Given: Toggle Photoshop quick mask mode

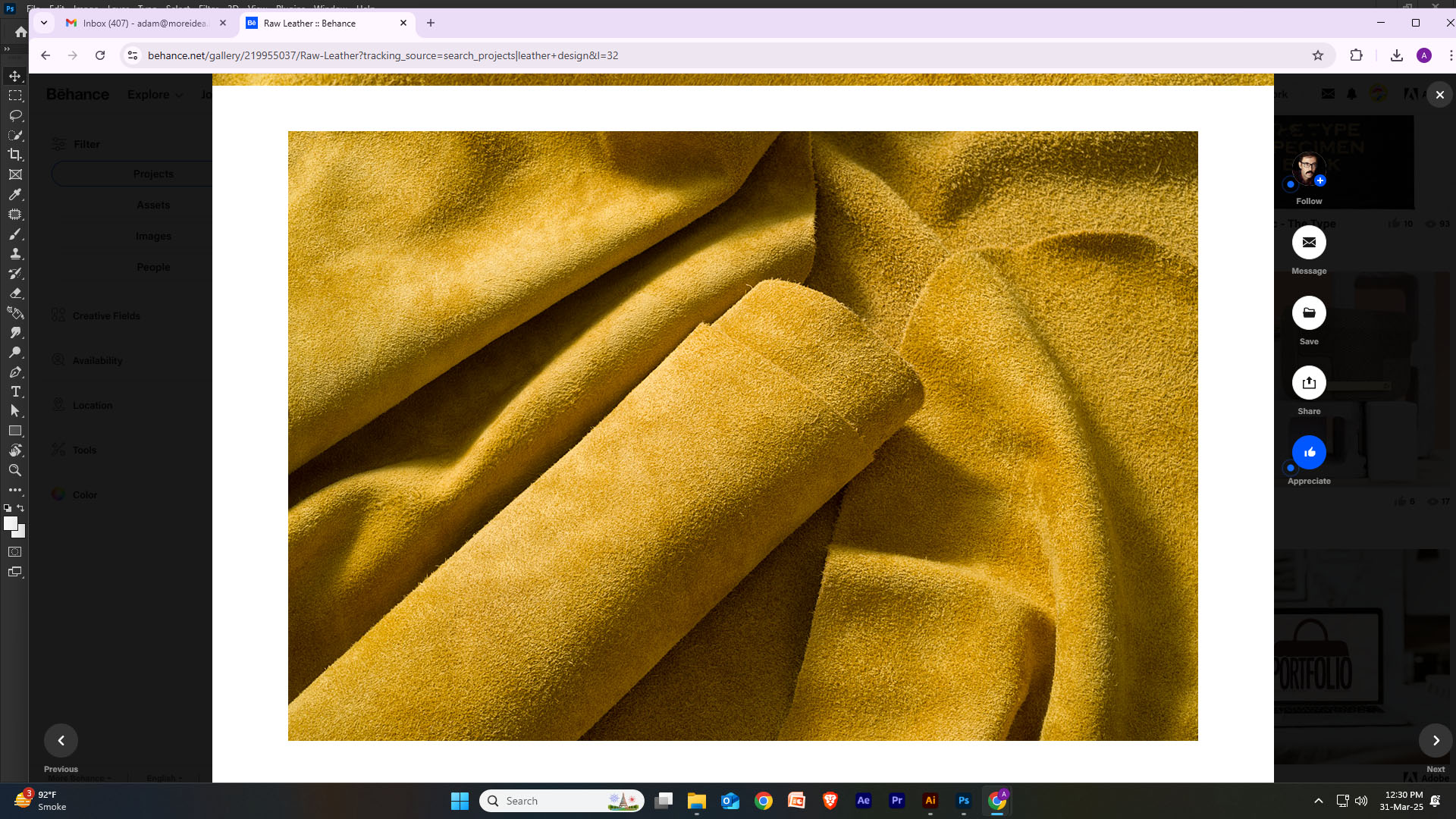Looking at the screenshot, I should 15,552.
